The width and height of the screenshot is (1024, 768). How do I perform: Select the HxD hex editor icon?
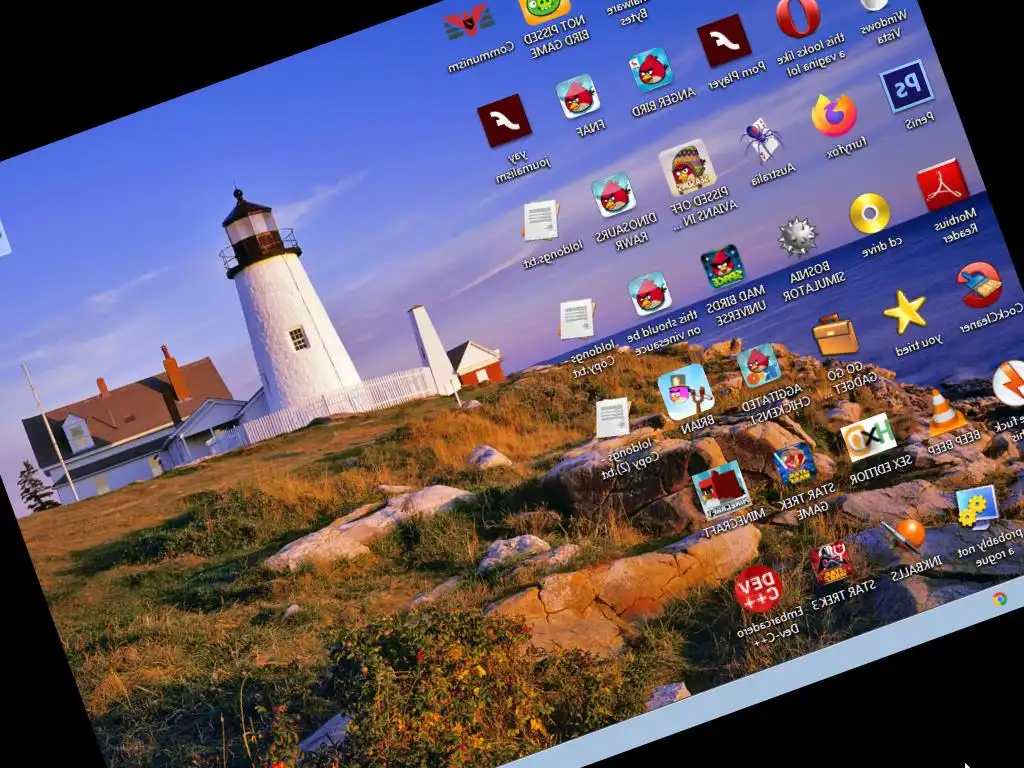(868, 438)
